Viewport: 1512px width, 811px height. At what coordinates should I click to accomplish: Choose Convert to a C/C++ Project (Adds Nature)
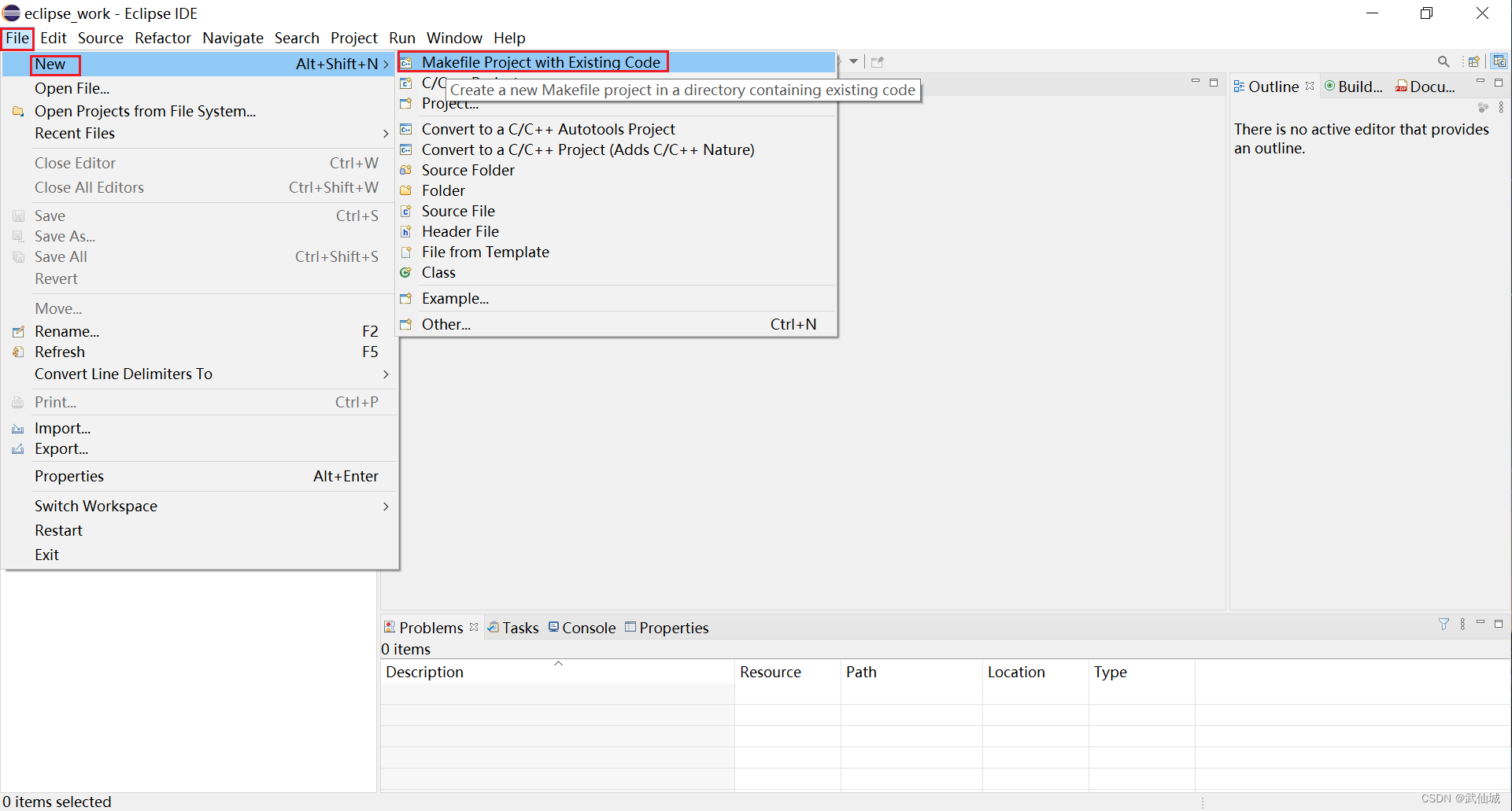(616, 149)
